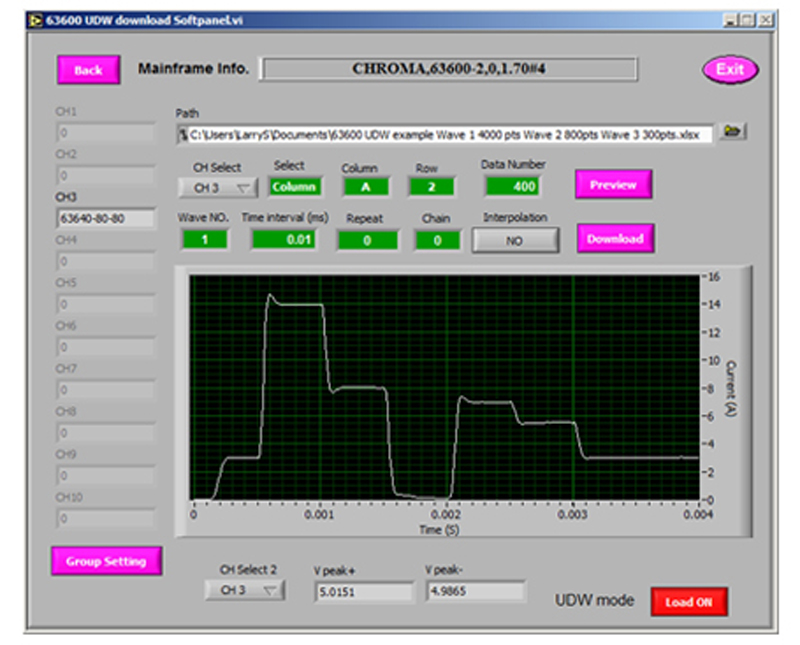Click the Preview button
Viewport: 800px width, 645px height.
613,184
